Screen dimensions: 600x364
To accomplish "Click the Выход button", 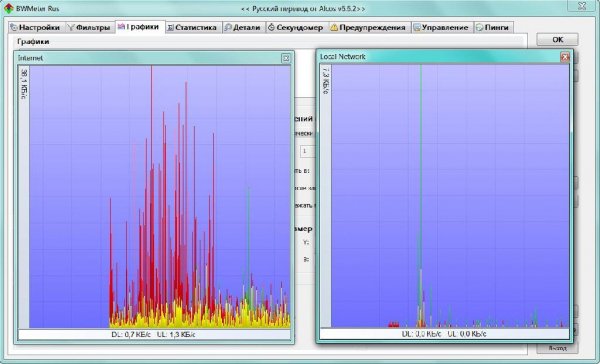I will click(x=558, y=348).
